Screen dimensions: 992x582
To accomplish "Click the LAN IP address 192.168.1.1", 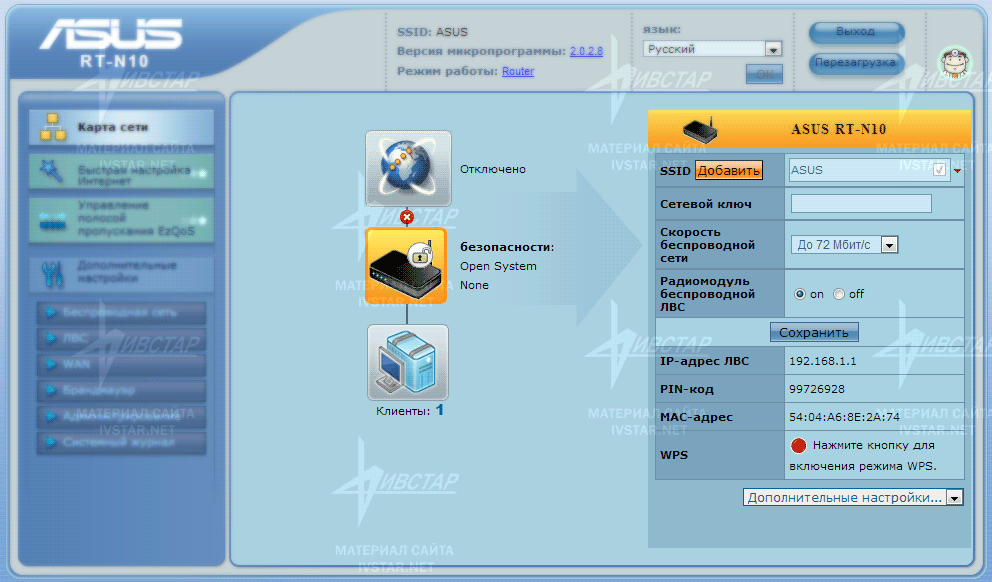I will click(822, 361).
